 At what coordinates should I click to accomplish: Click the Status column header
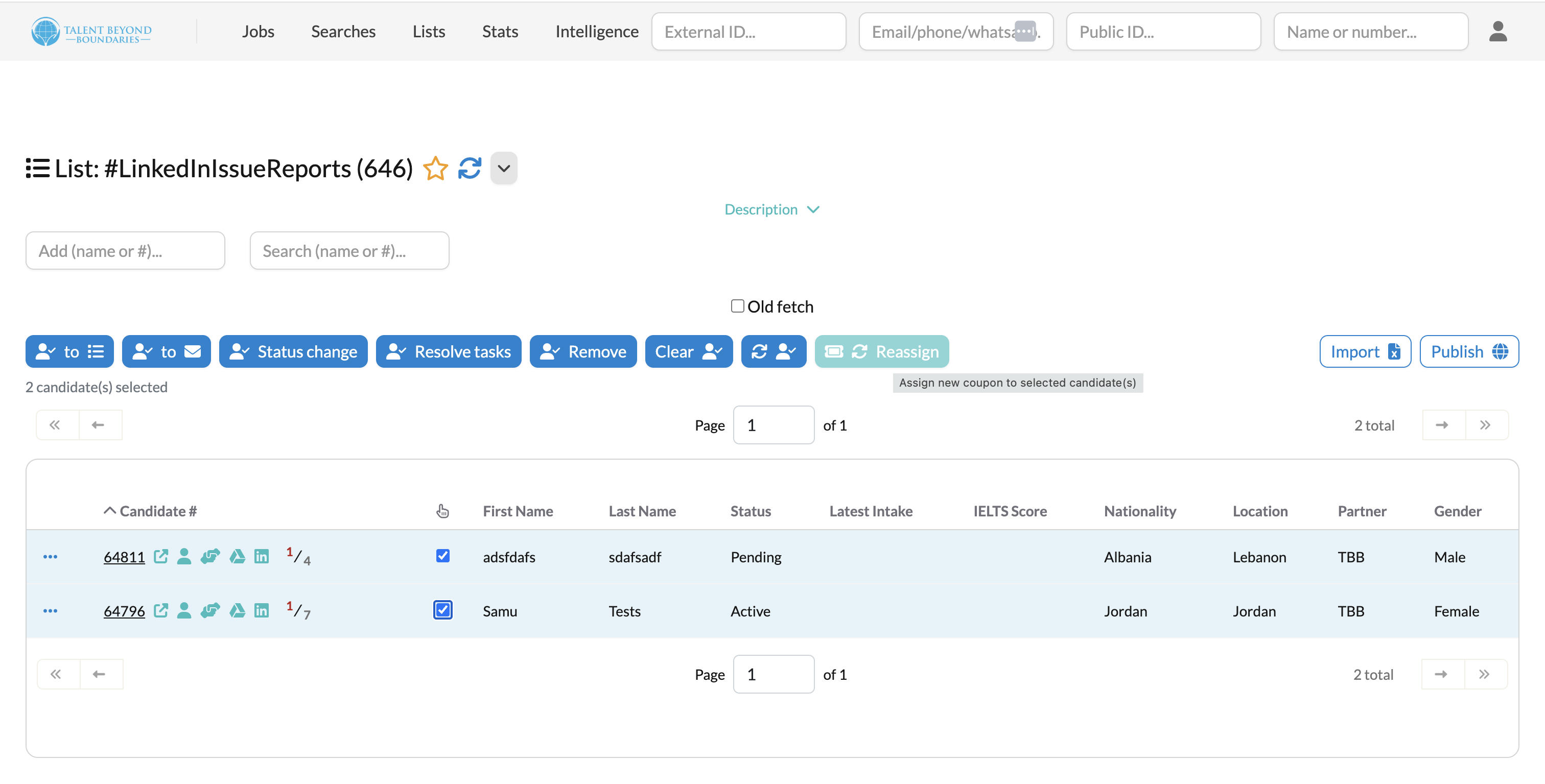coord(751,511)
